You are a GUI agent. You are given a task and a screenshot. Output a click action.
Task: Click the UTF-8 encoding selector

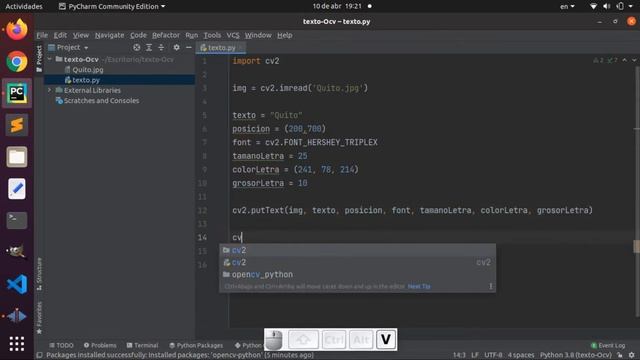(x=493, y=355)
